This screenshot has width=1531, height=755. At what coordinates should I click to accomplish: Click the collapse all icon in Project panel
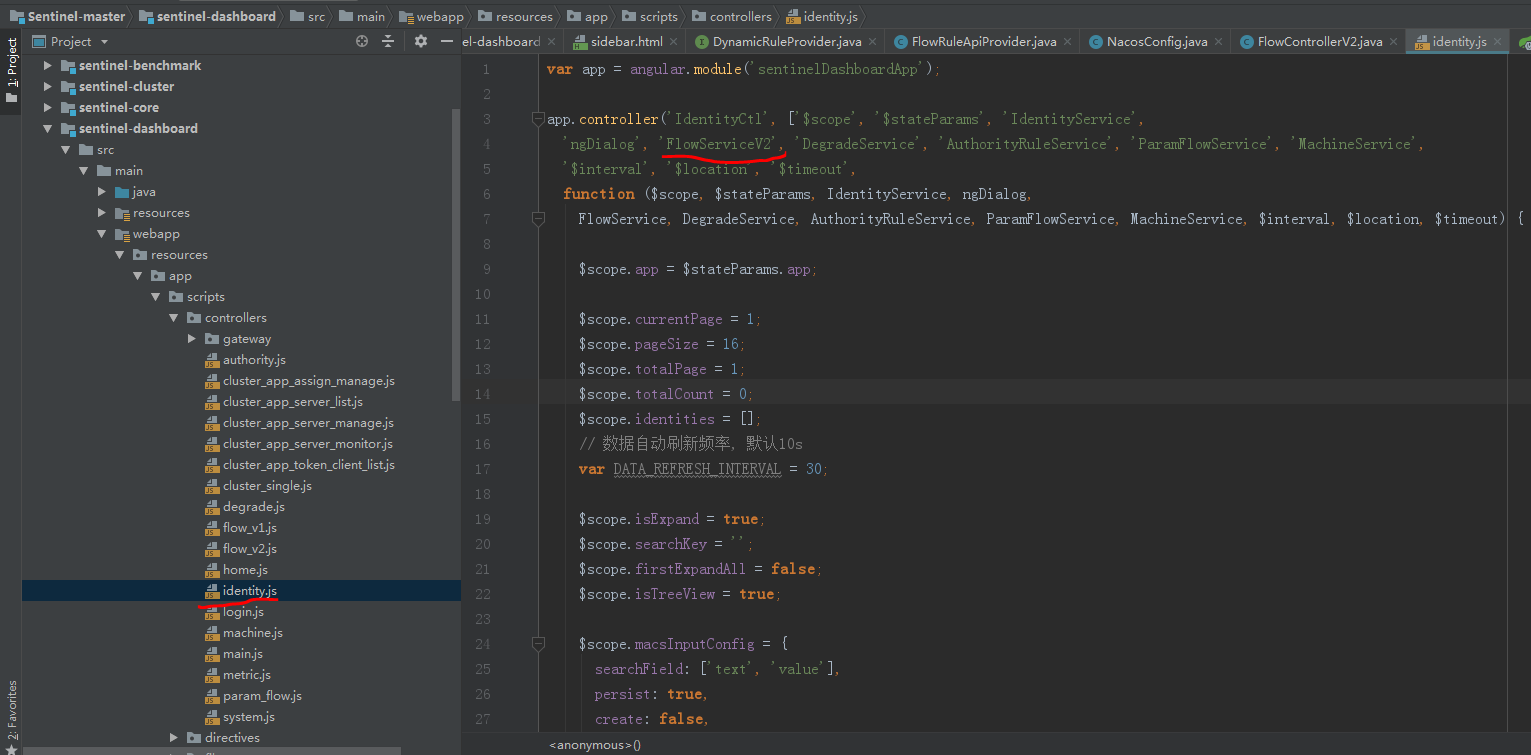388,41
